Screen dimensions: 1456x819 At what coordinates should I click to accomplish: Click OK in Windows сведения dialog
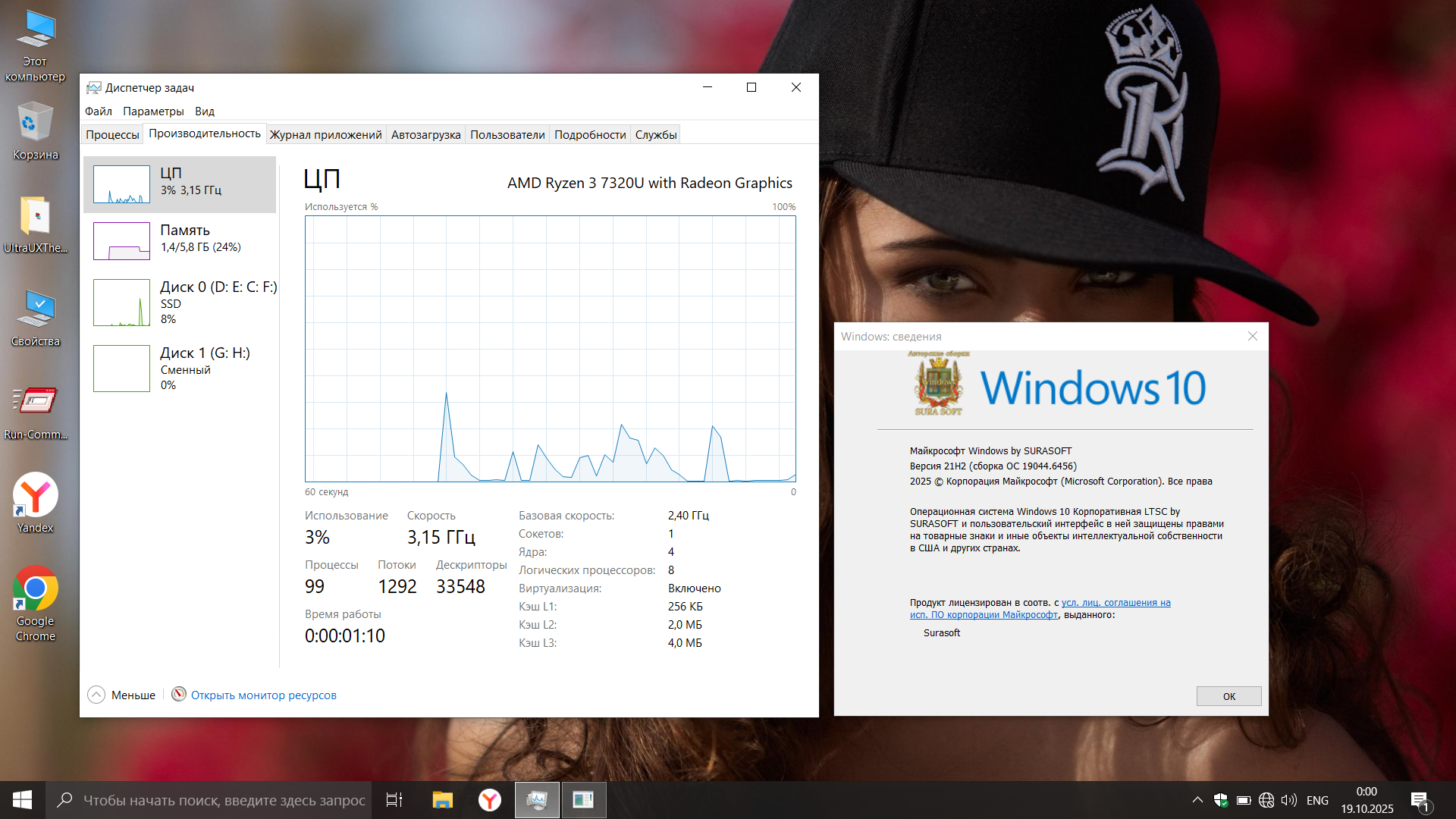pos(1228,696)
